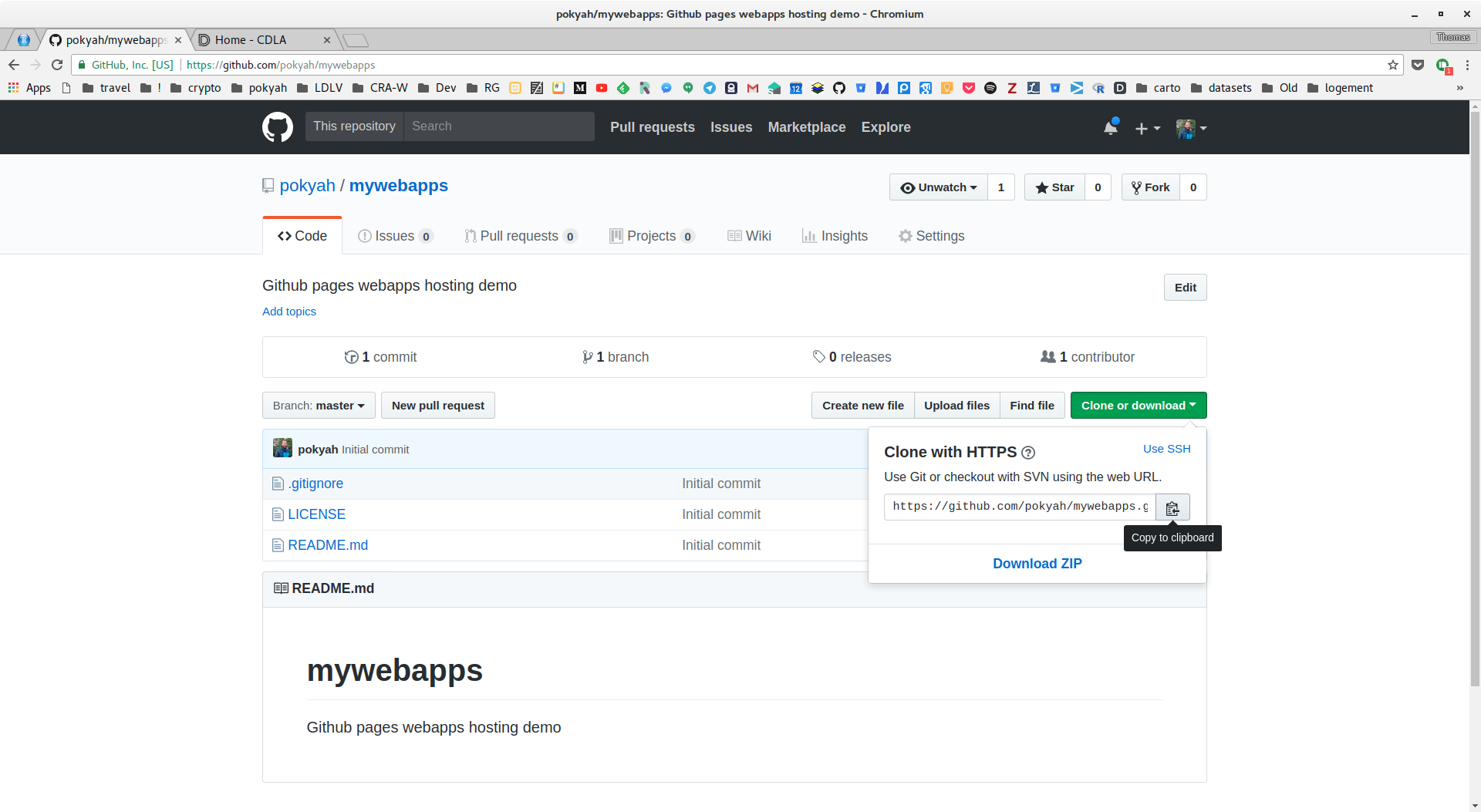1481x812 pixels.
Task: Go back with the browser back arrow
Action: (x=14, y=65)
